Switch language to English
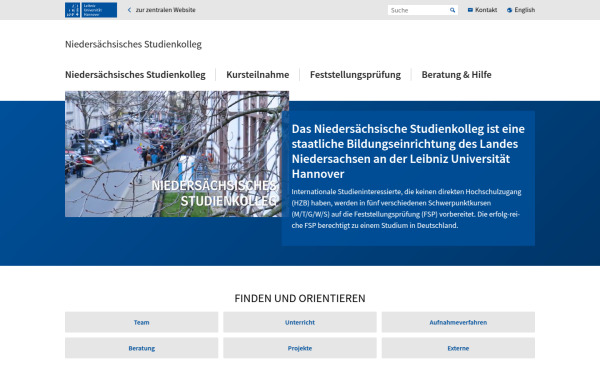Image resolution: width=600 pixels, height=375 pixels. click(524, 10)
